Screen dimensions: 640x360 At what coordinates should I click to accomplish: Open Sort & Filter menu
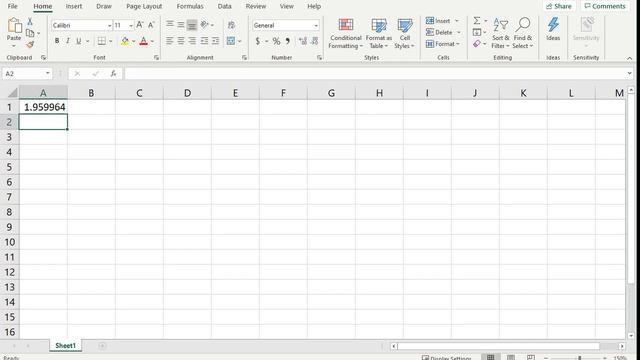pyautogui.click(x=501, y=33)
